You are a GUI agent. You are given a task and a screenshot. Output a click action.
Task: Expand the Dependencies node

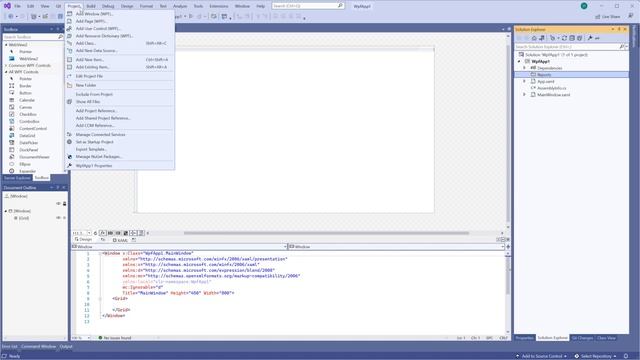pyautogui.click(x=525, y=68)
